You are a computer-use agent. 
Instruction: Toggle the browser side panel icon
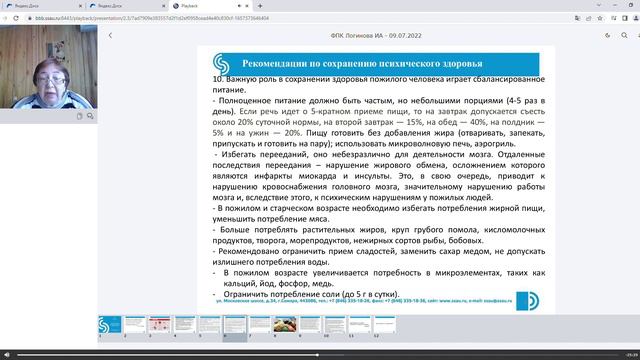pos(625,18)
